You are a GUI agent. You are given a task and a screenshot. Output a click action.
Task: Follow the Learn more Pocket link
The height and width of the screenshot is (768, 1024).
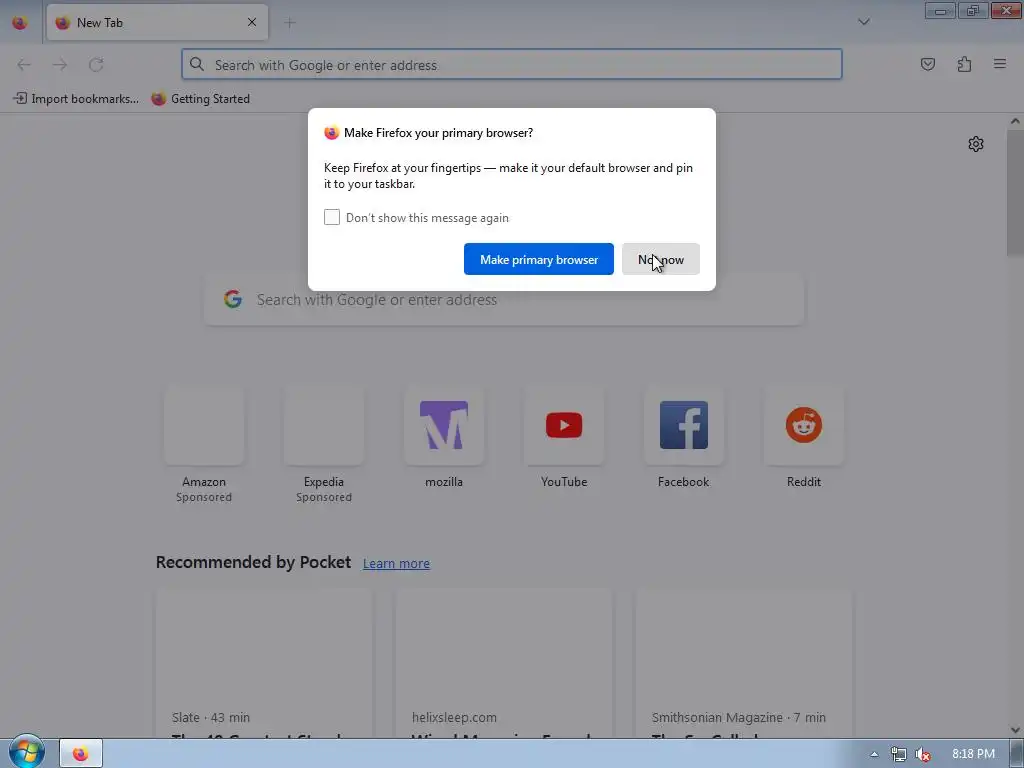[396, 563]
